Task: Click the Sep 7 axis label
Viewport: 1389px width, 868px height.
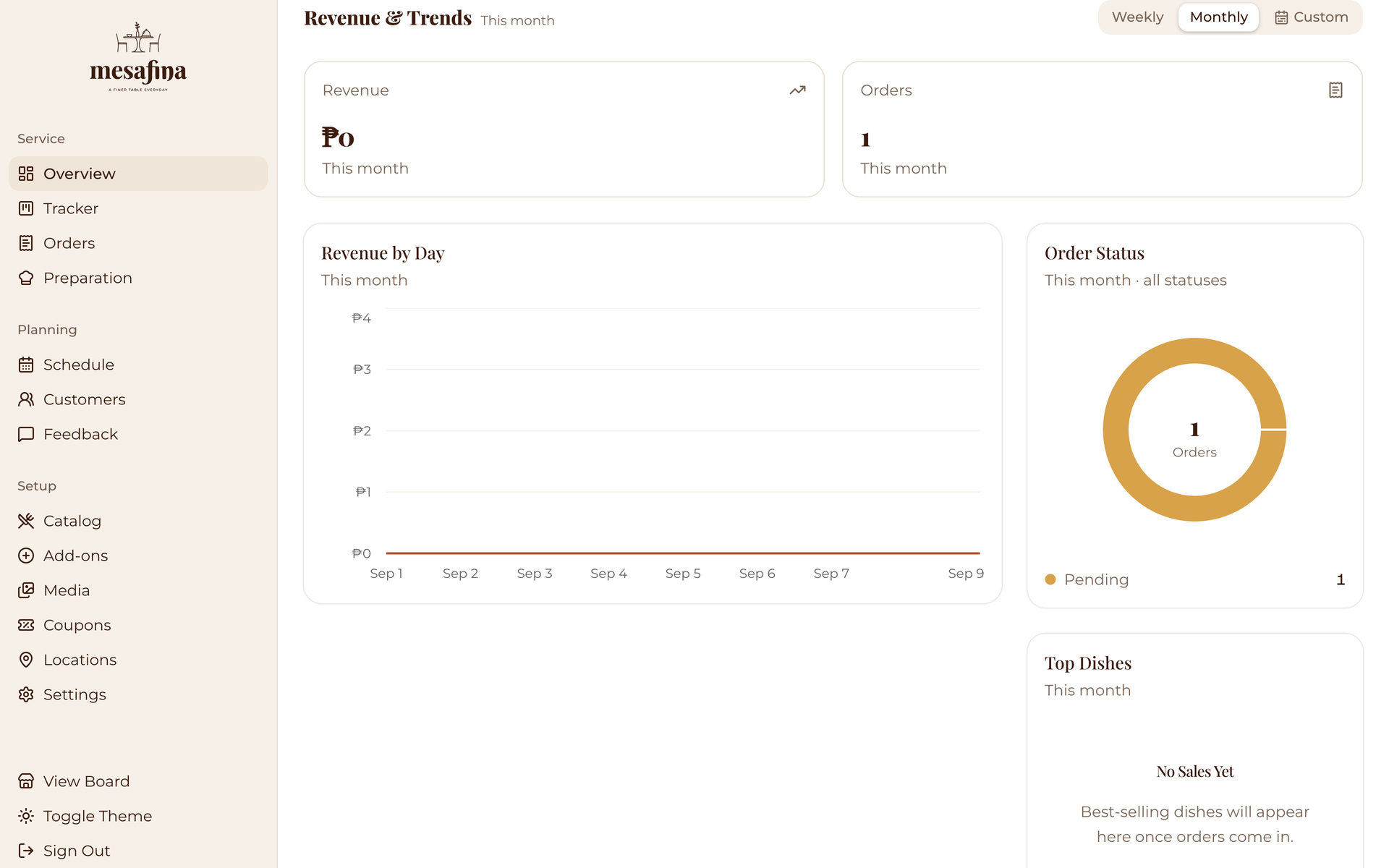Action: 831,574
